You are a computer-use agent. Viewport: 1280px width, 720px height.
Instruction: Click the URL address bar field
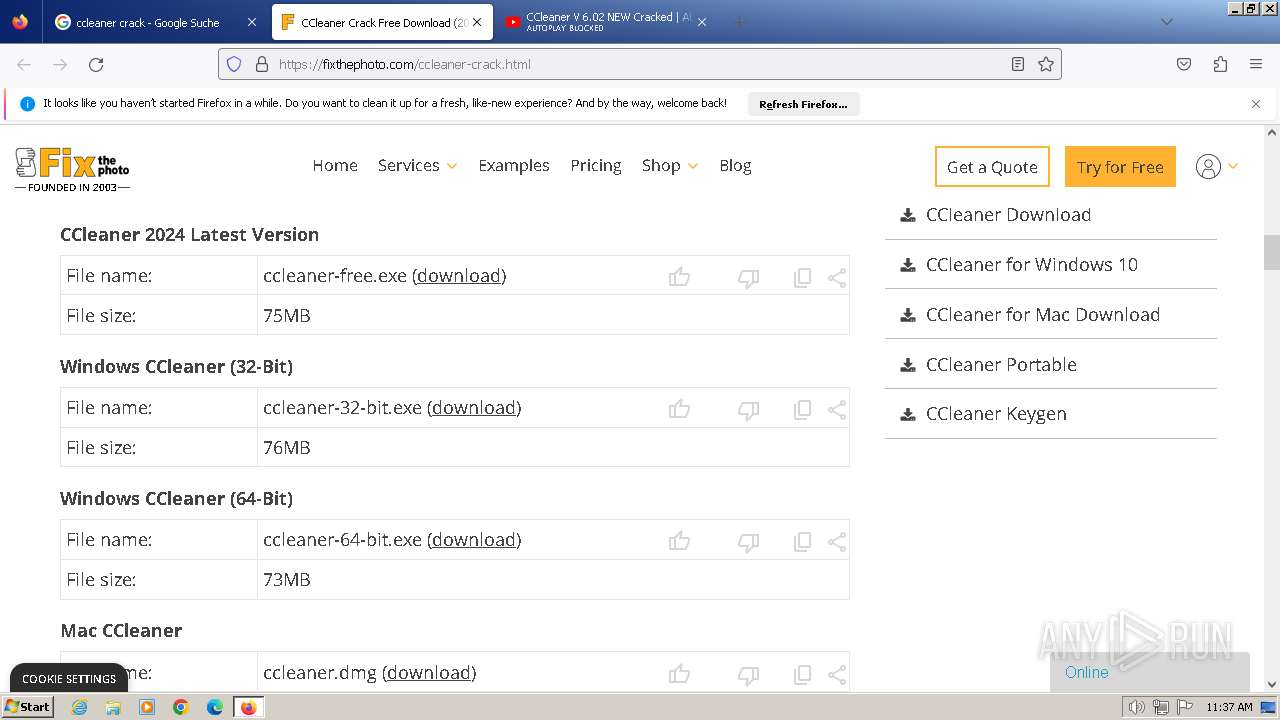coord(640,64)
